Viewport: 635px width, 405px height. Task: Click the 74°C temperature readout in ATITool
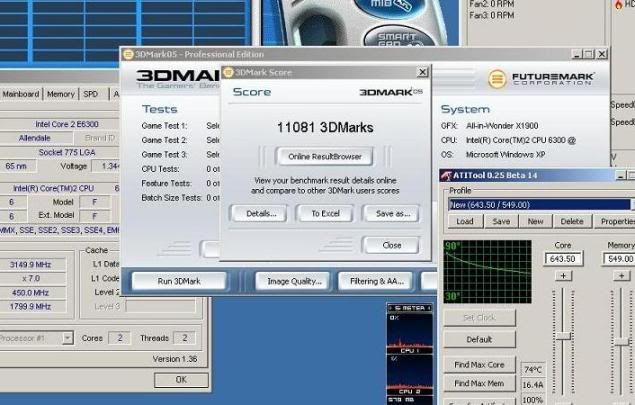tap(533, 370)
